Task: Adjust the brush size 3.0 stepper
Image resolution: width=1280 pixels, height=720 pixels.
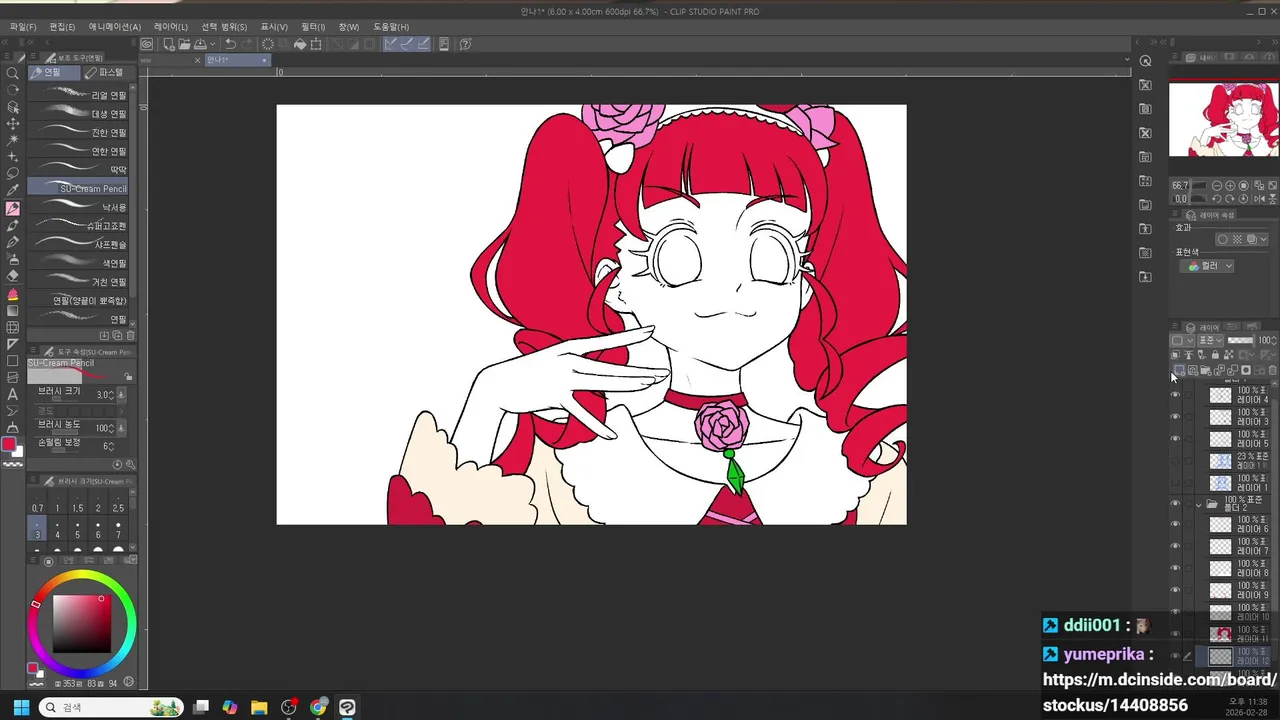Action: pyautogui.click(x=109, y=395)
